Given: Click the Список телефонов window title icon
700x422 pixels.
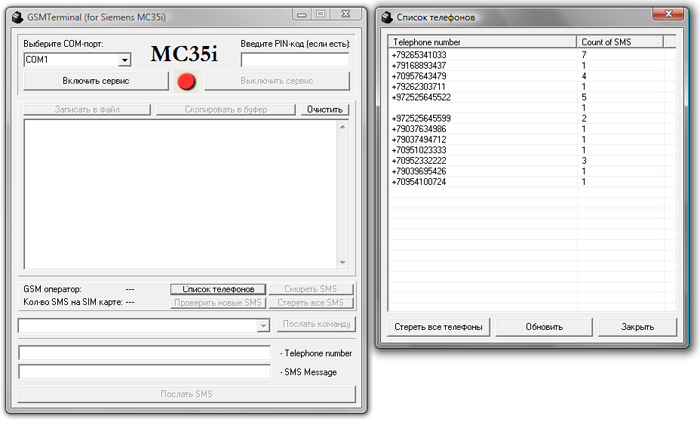Looking at the screenshot, I should coord(387,17).
